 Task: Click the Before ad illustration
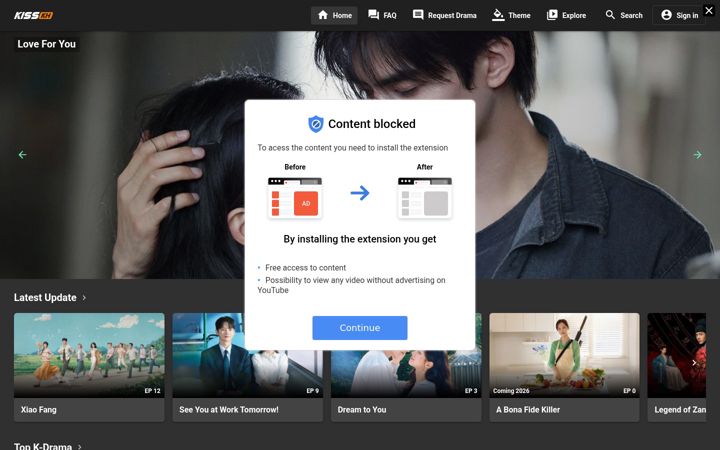click(295, 197)
